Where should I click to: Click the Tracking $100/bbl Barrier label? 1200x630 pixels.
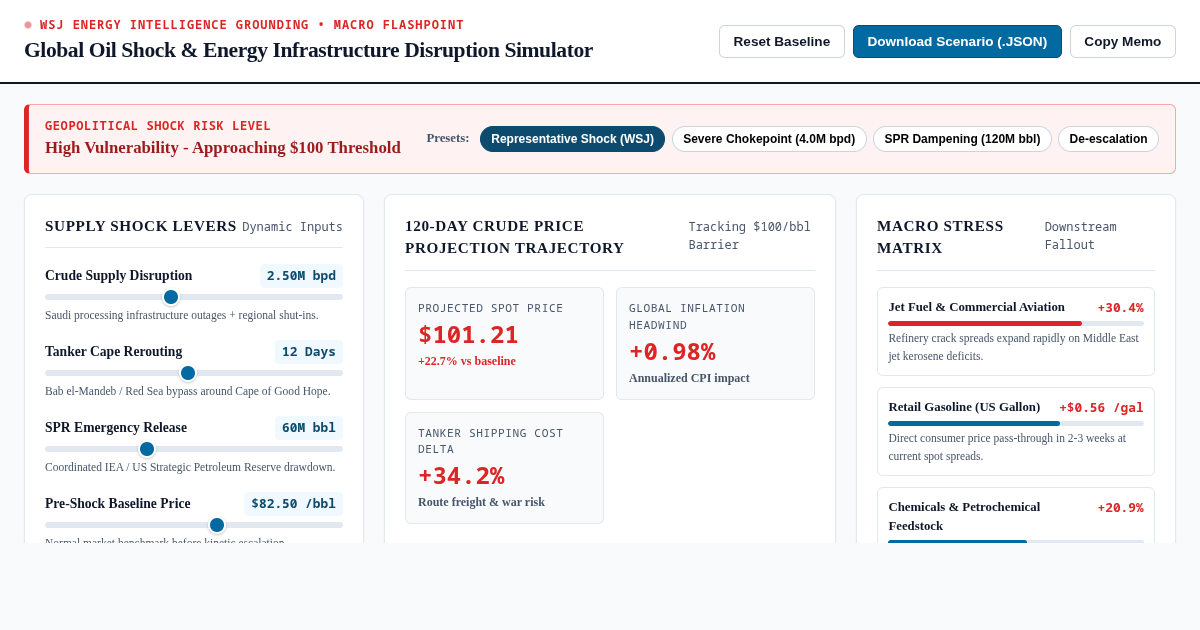pyautogui.click(x=750, y=236)
